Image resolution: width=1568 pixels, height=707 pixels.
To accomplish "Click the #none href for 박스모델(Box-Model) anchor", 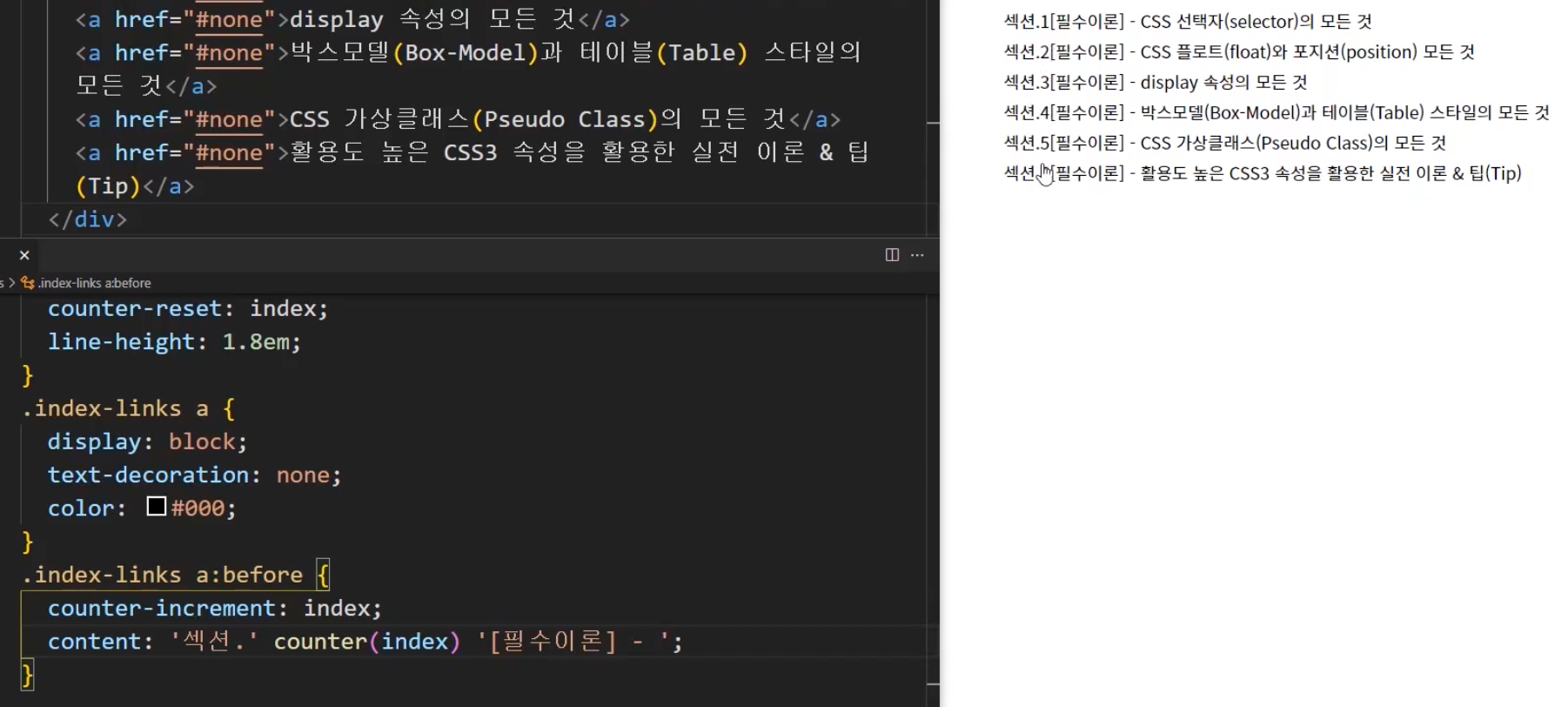I will click(229, 52).
